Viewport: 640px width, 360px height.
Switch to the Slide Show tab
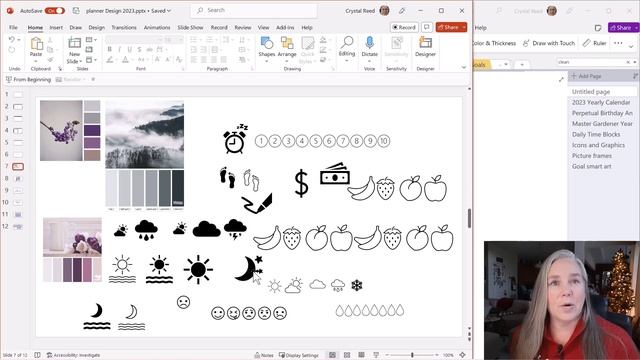(x=190, y=27)
